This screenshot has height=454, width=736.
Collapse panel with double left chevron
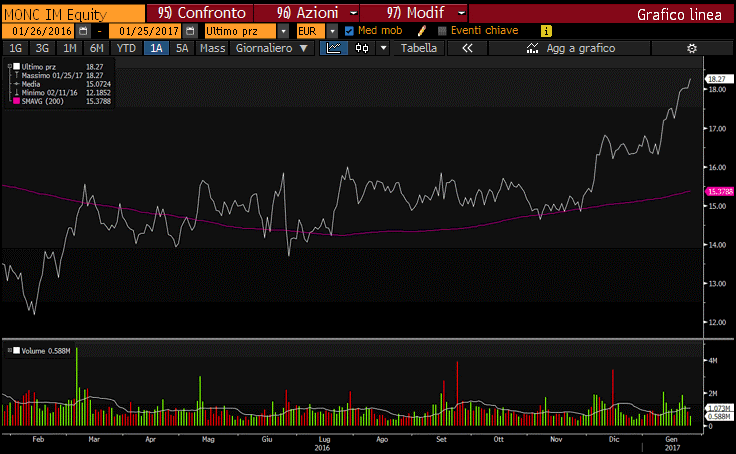pyautogui.click(x=466, y=48)
